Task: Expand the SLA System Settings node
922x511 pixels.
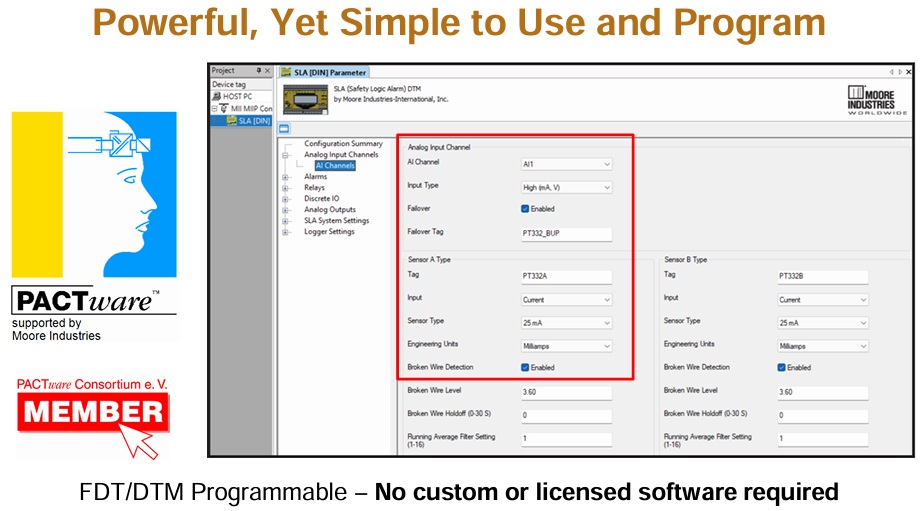Action: (x=286, y=221)
